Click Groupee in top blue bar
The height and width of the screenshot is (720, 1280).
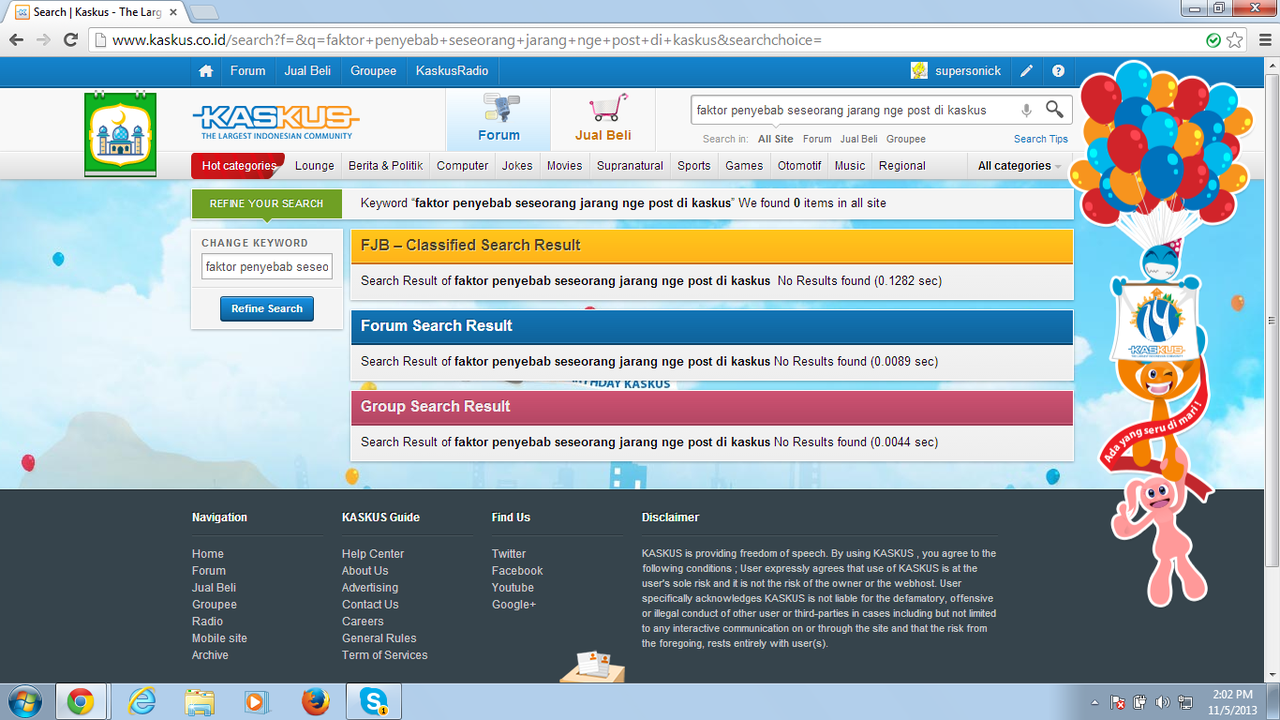374,71
